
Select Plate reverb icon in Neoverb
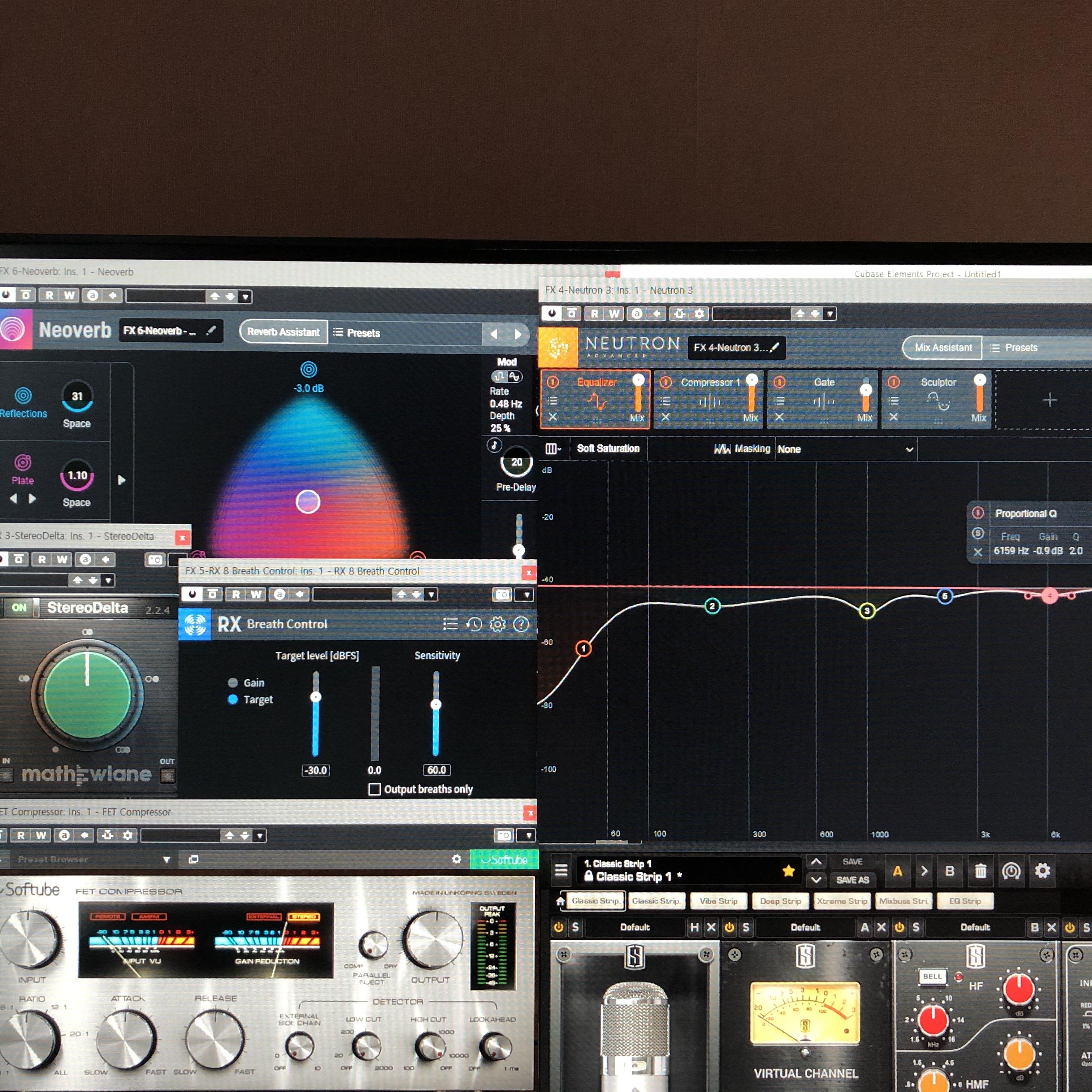23,462
